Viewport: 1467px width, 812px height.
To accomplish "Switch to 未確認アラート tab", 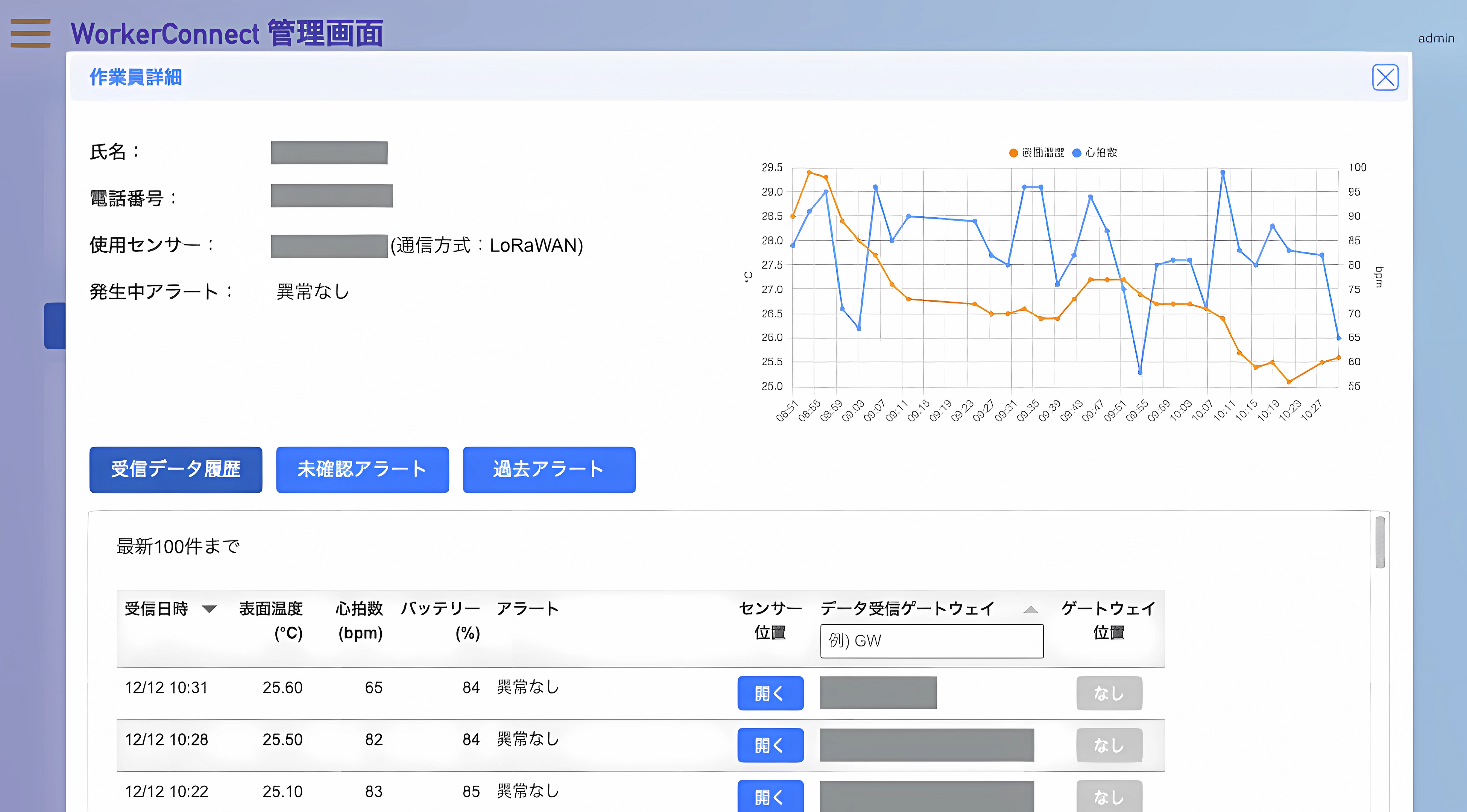I will tap(362, 469).
